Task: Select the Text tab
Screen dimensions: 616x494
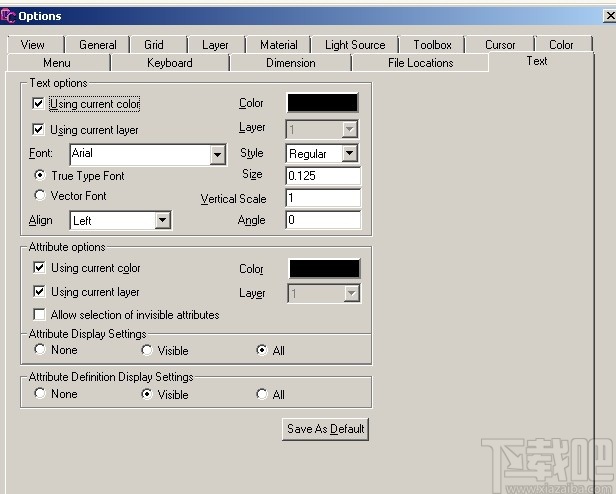Action: [537, 61]
